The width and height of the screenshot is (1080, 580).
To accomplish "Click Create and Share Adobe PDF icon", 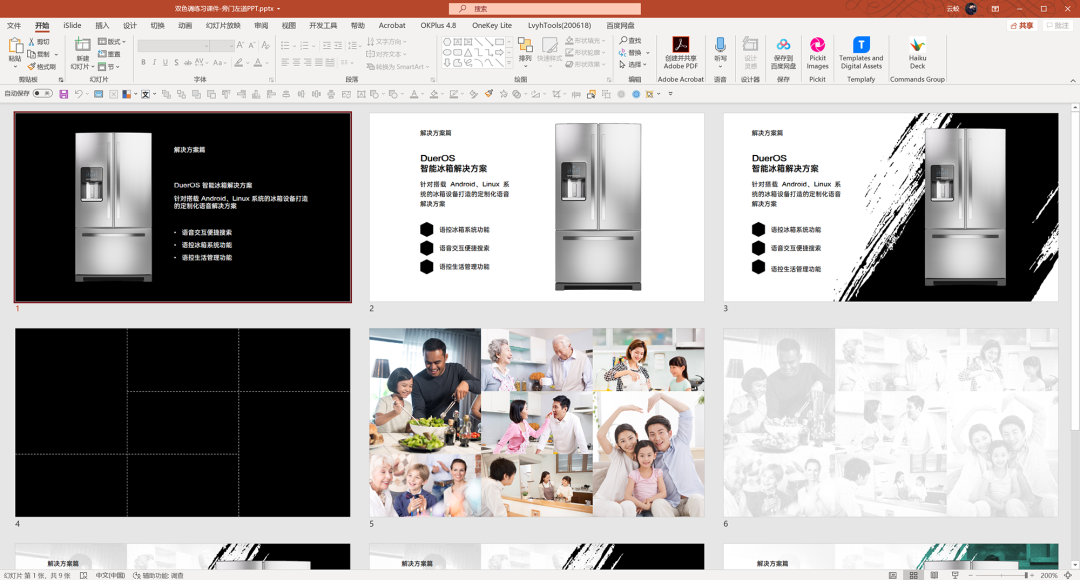I will pos(681,45).
